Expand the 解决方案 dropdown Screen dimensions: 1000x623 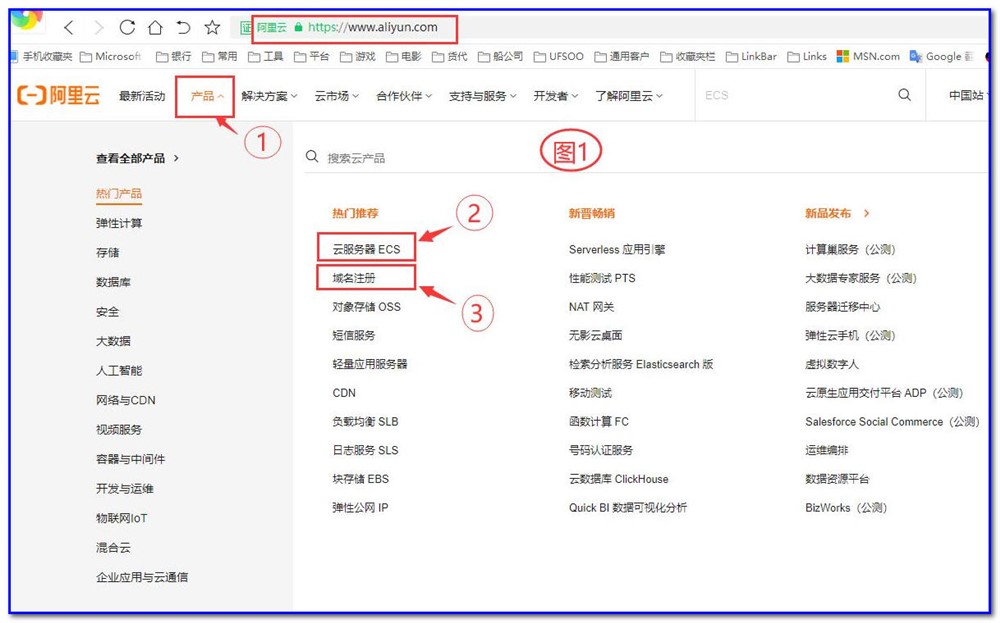pyautogui.click(x=268, y=96)
